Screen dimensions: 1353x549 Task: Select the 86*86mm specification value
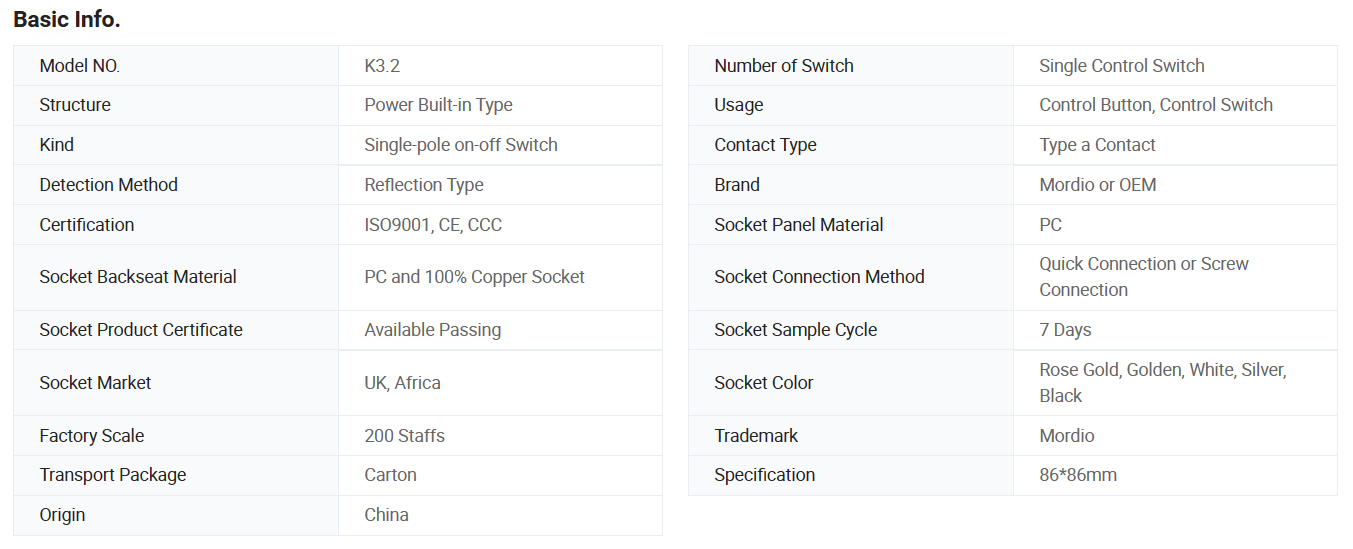1078,475
